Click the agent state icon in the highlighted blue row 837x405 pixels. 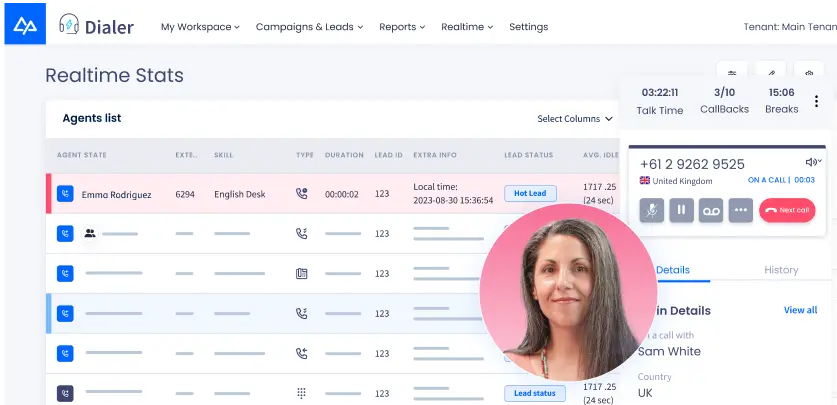click(65, 313)
